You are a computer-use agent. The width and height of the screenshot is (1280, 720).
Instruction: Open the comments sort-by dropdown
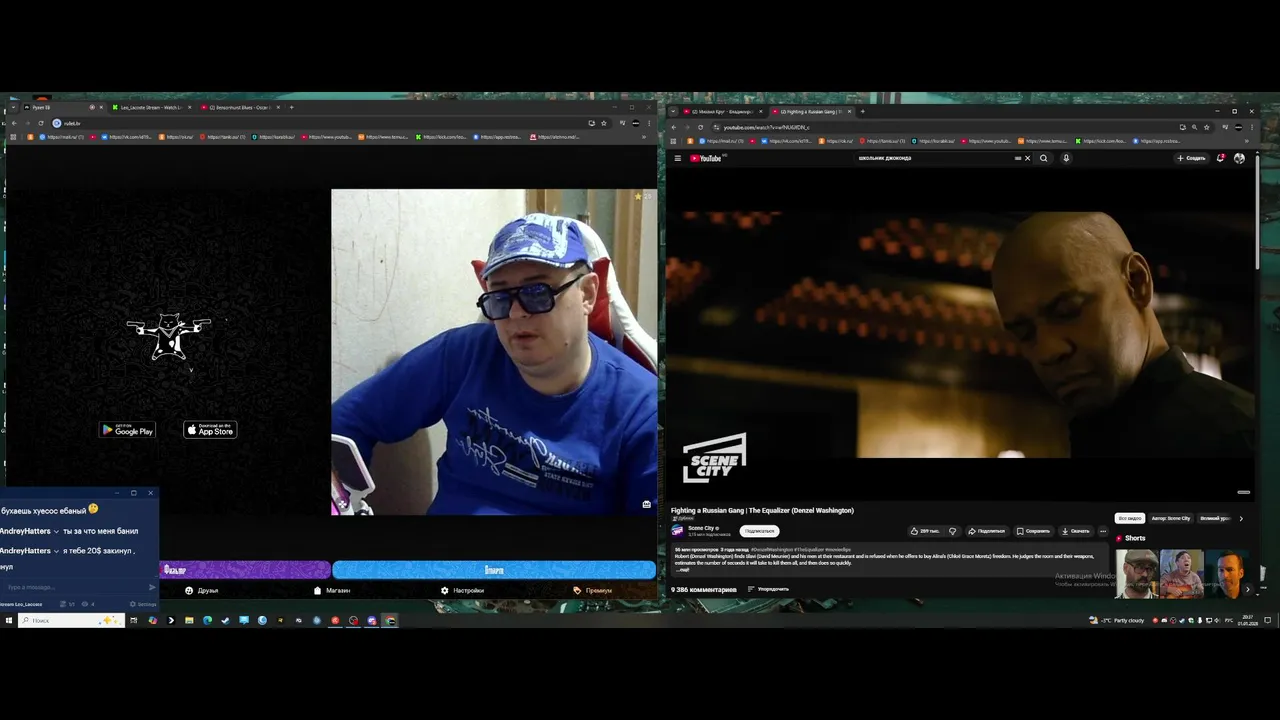pyautogui.click(x=769, y=589)
